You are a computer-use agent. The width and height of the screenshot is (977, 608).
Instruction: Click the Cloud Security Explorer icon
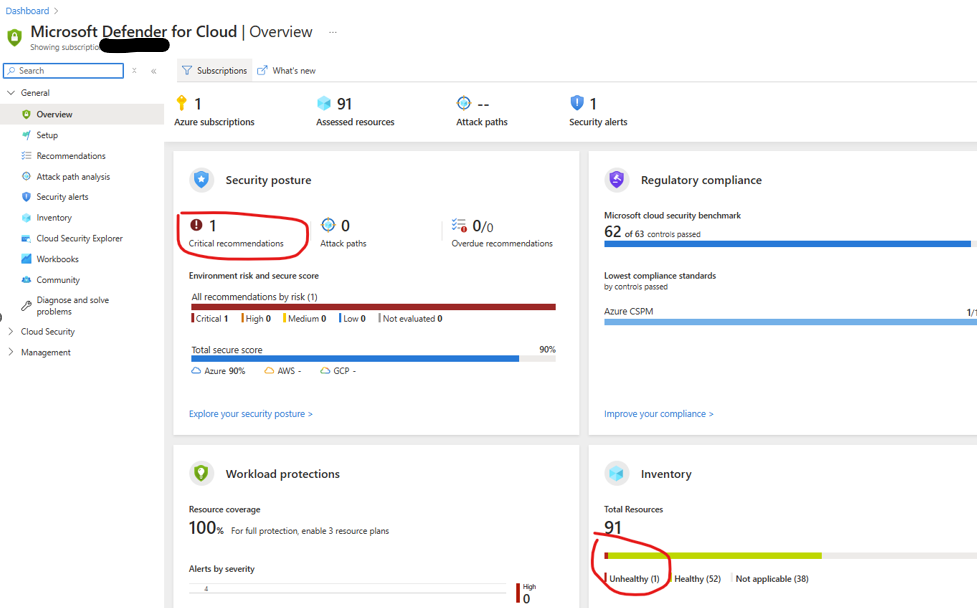point(26,238)
